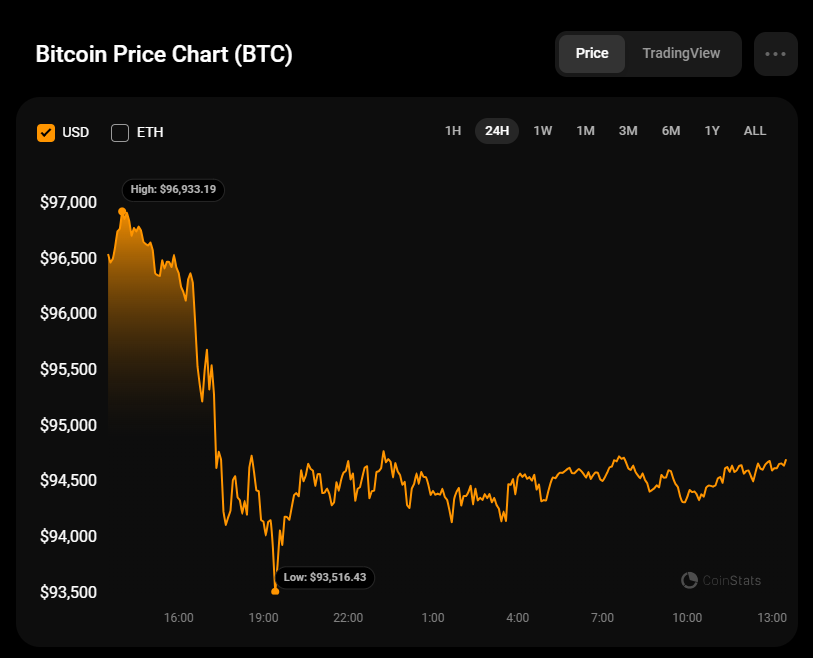Set the range to 3M
Viewport: 813px width, 658px height.
click(x=628, y=131)
